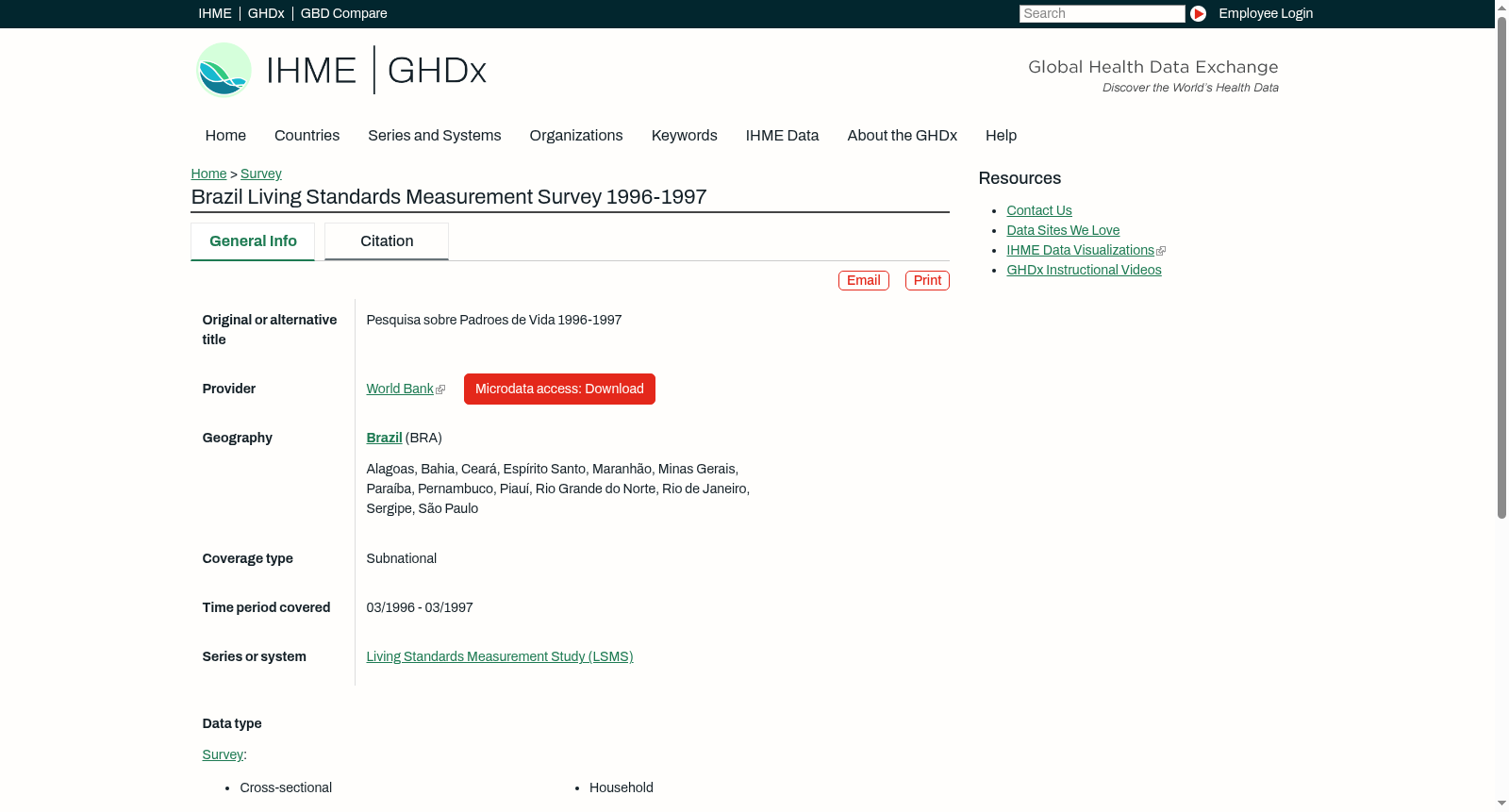The height and width of the screenshot is (812, 1509).
Task: Open GHDx link in top bar
Action: [266, 13]
